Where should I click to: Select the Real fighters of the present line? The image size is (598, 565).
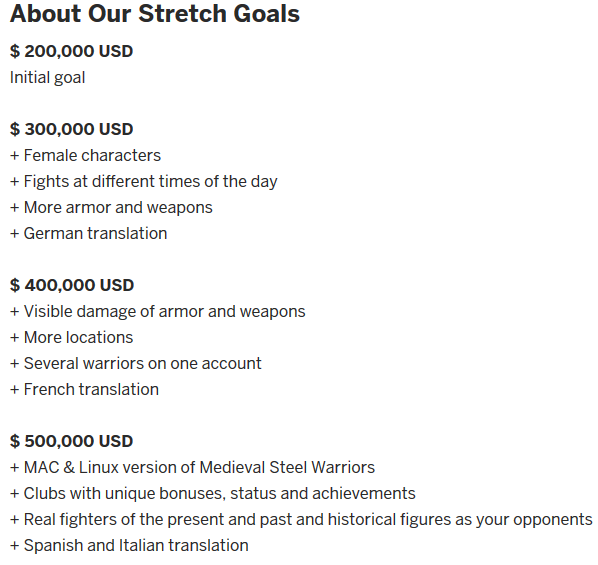tap(301, 520)
